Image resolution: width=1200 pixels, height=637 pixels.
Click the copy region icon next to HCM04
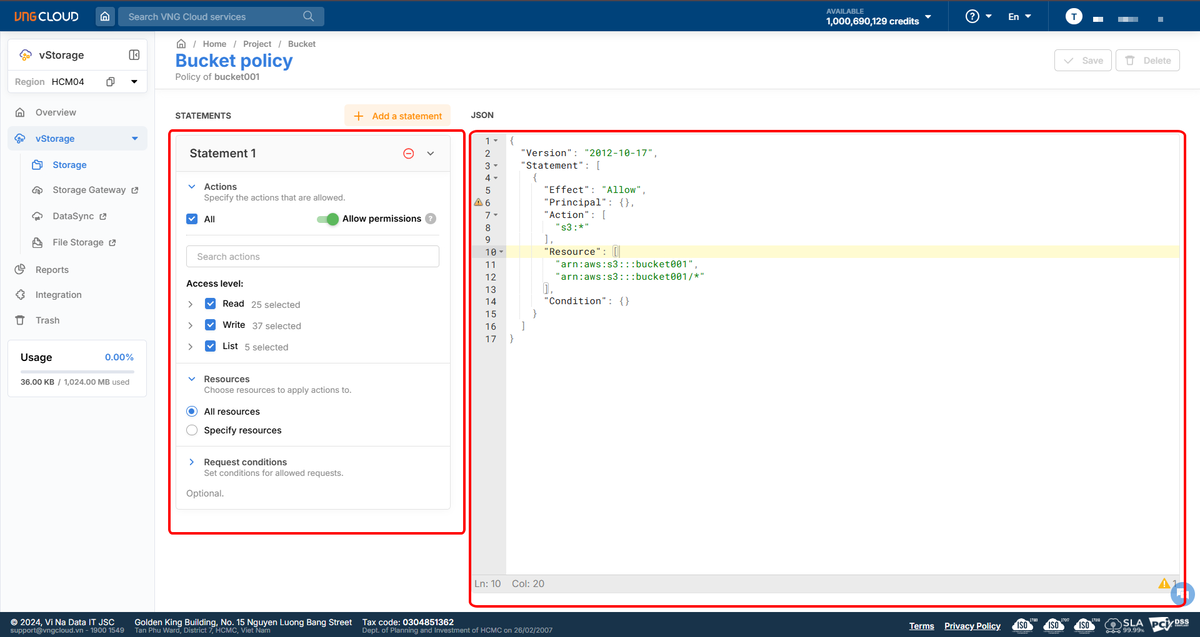[111, 82]
